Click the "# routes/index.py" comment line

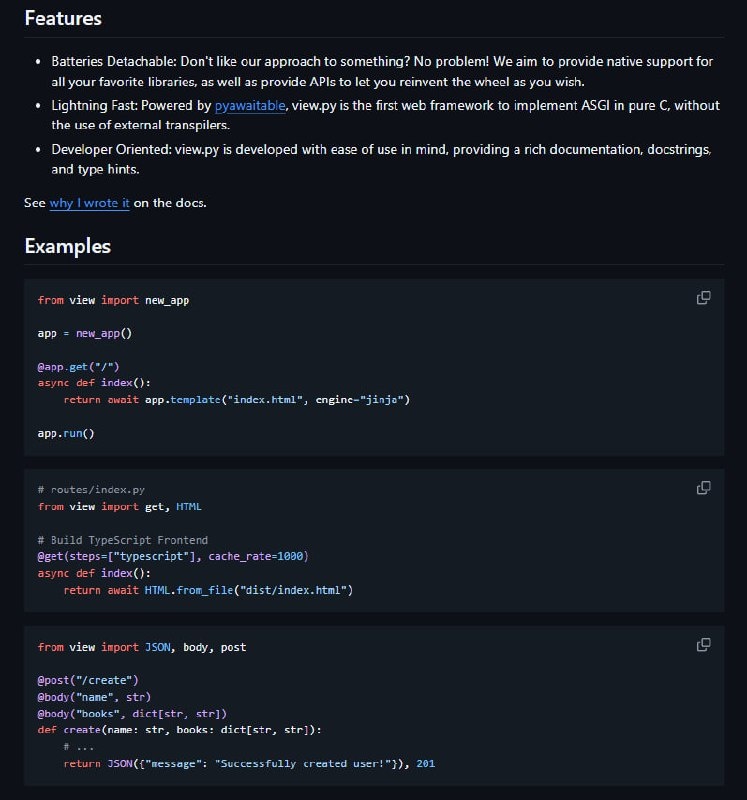91,490
